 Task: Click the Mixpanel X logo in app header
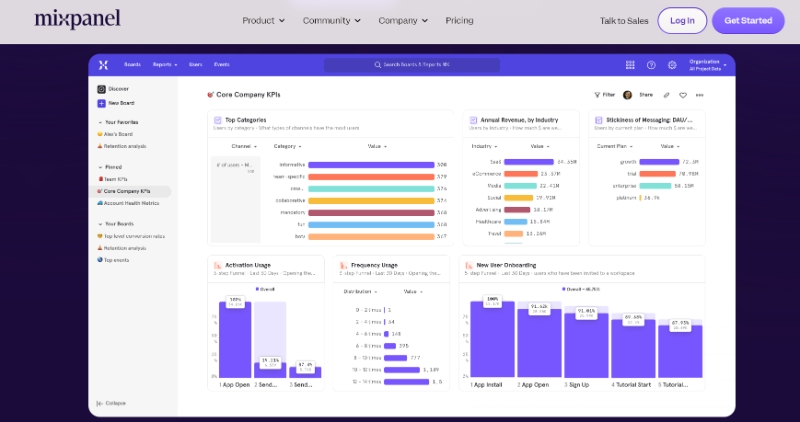click(x=102, y=65)
